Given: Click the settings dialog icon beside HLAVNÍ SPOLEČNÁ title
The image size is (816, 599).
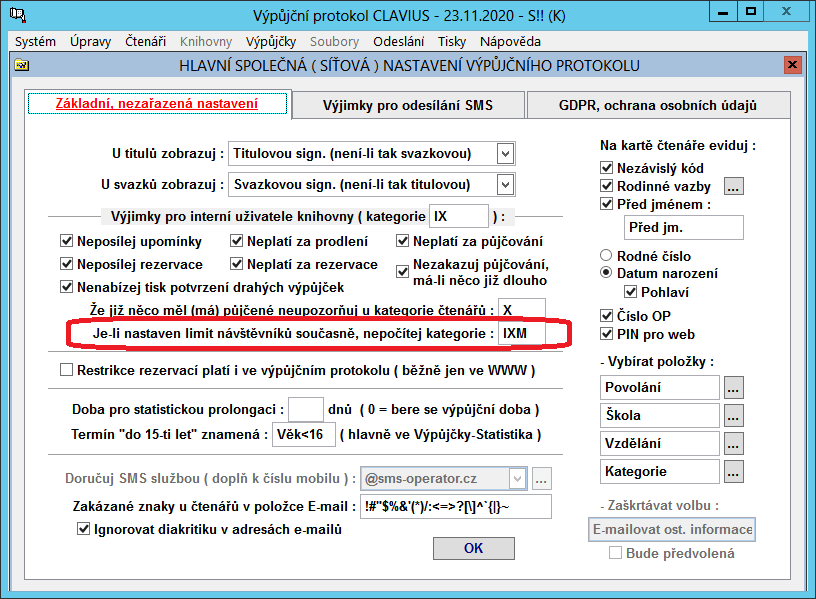Looking at the screenshot, I should [x=22, y=65].
